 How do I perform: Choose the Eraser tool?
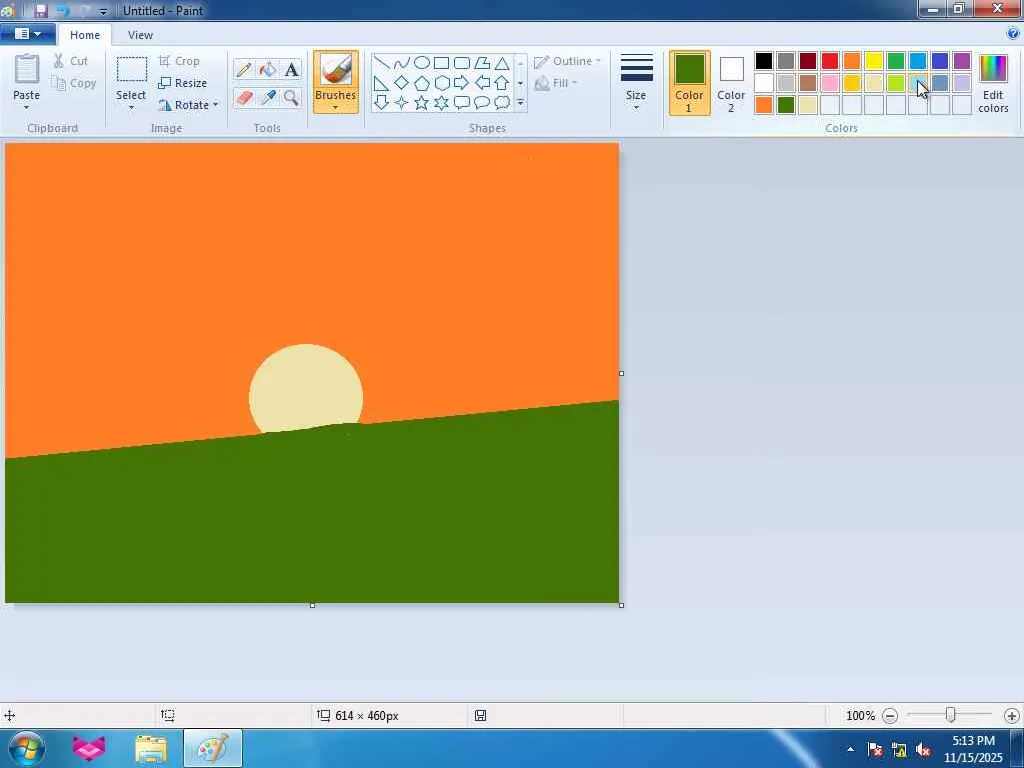(x=244, y=98)
